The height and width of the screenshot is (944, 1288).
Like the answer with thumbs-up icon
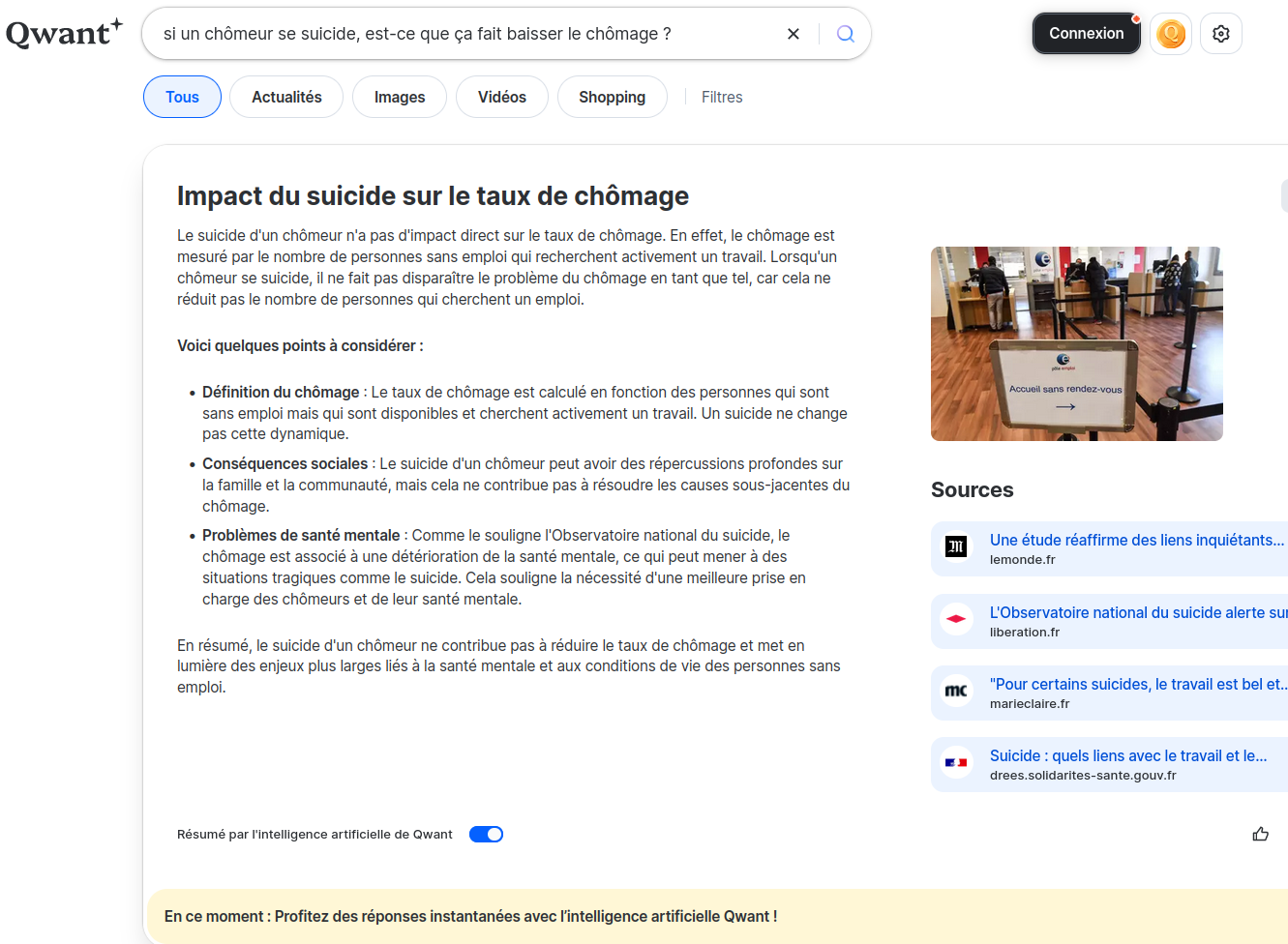point(1260,834)
